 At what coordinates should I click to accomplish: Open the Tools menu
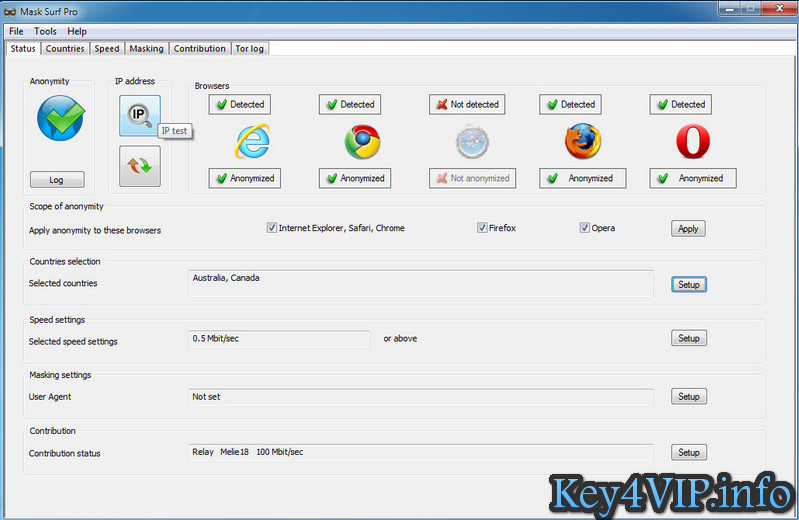pyautogui.click(x=45, y=31)
